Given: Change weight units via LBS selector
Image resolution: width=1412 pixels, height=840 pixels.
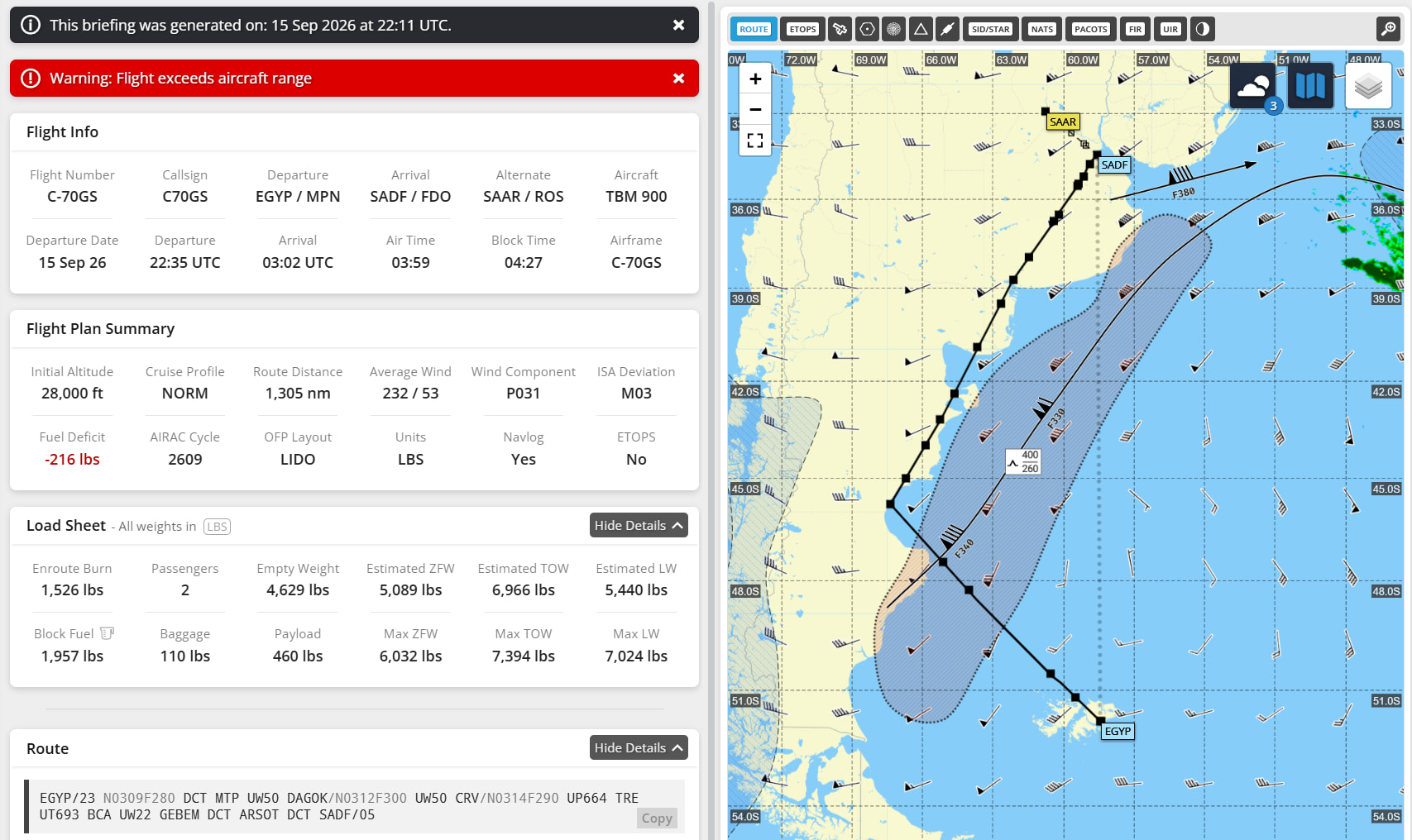Looking at the screenshot, I should [x=217, y=527].
